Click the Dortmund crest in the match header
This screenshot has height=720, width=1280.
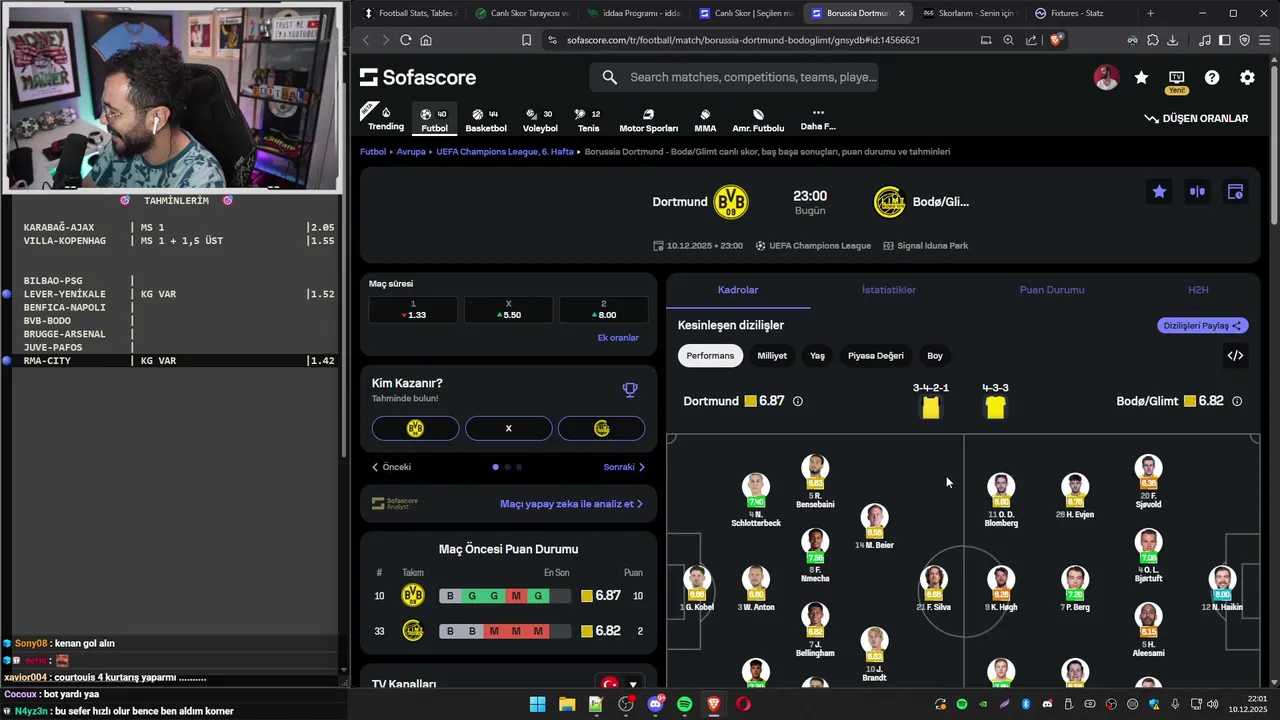731,201
